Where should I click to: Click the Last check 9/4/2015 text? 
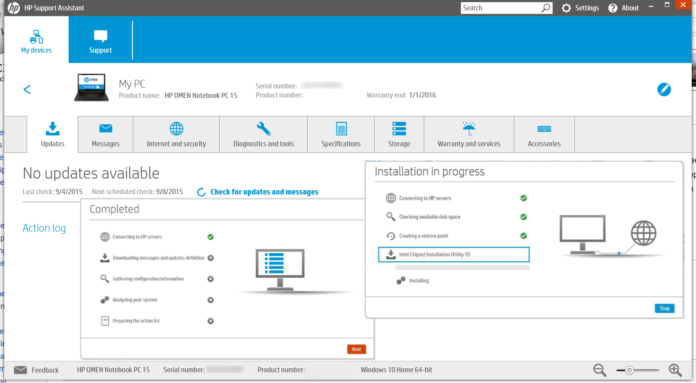pos(52,192)
